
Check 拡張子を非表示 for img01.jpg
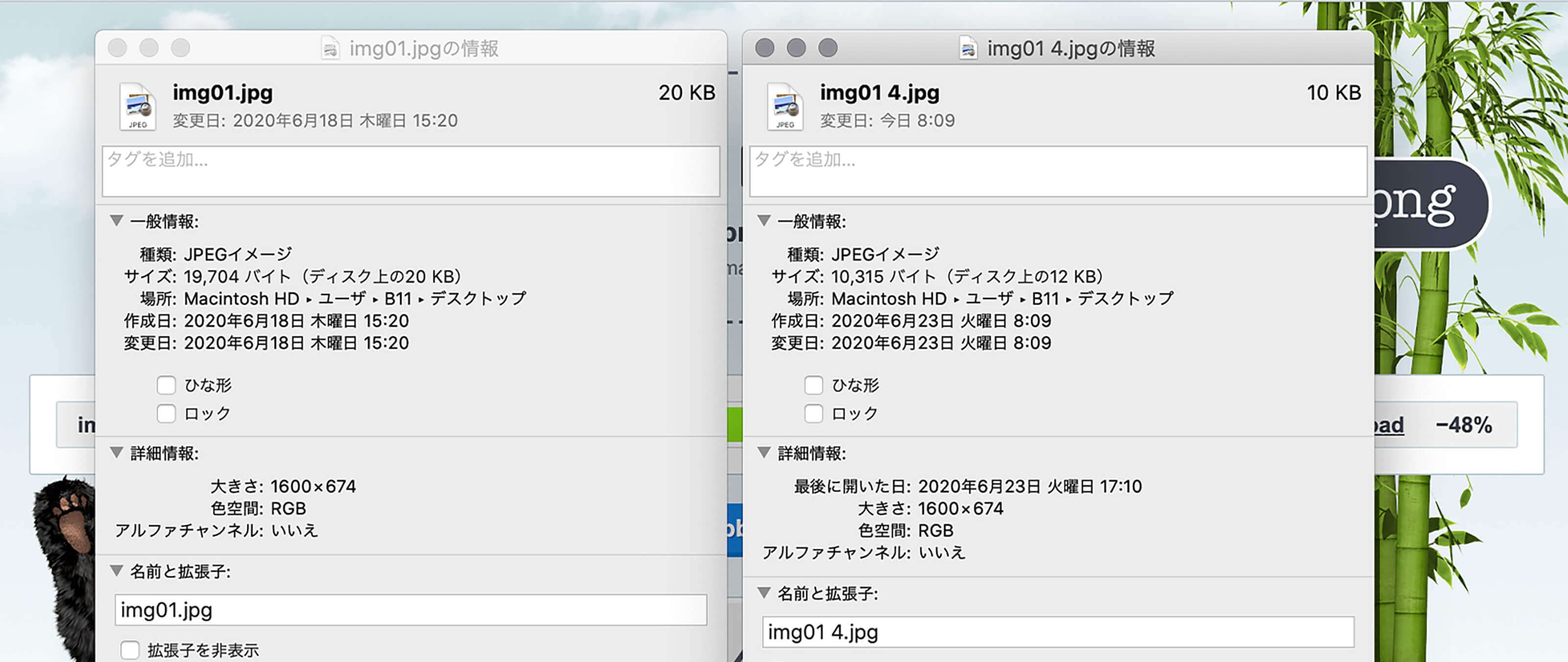click(130, 650)
